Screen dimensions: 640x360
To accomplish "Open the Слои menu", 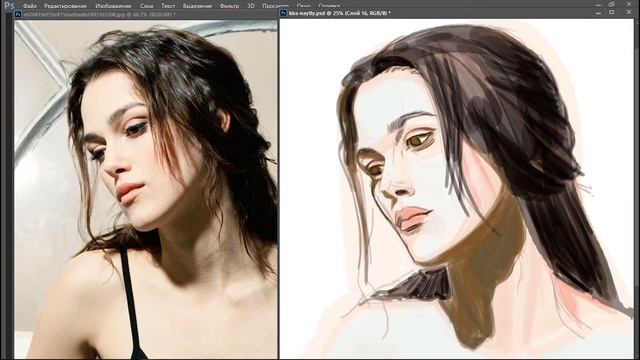I will pyautogui.click(x=146, y=6).
